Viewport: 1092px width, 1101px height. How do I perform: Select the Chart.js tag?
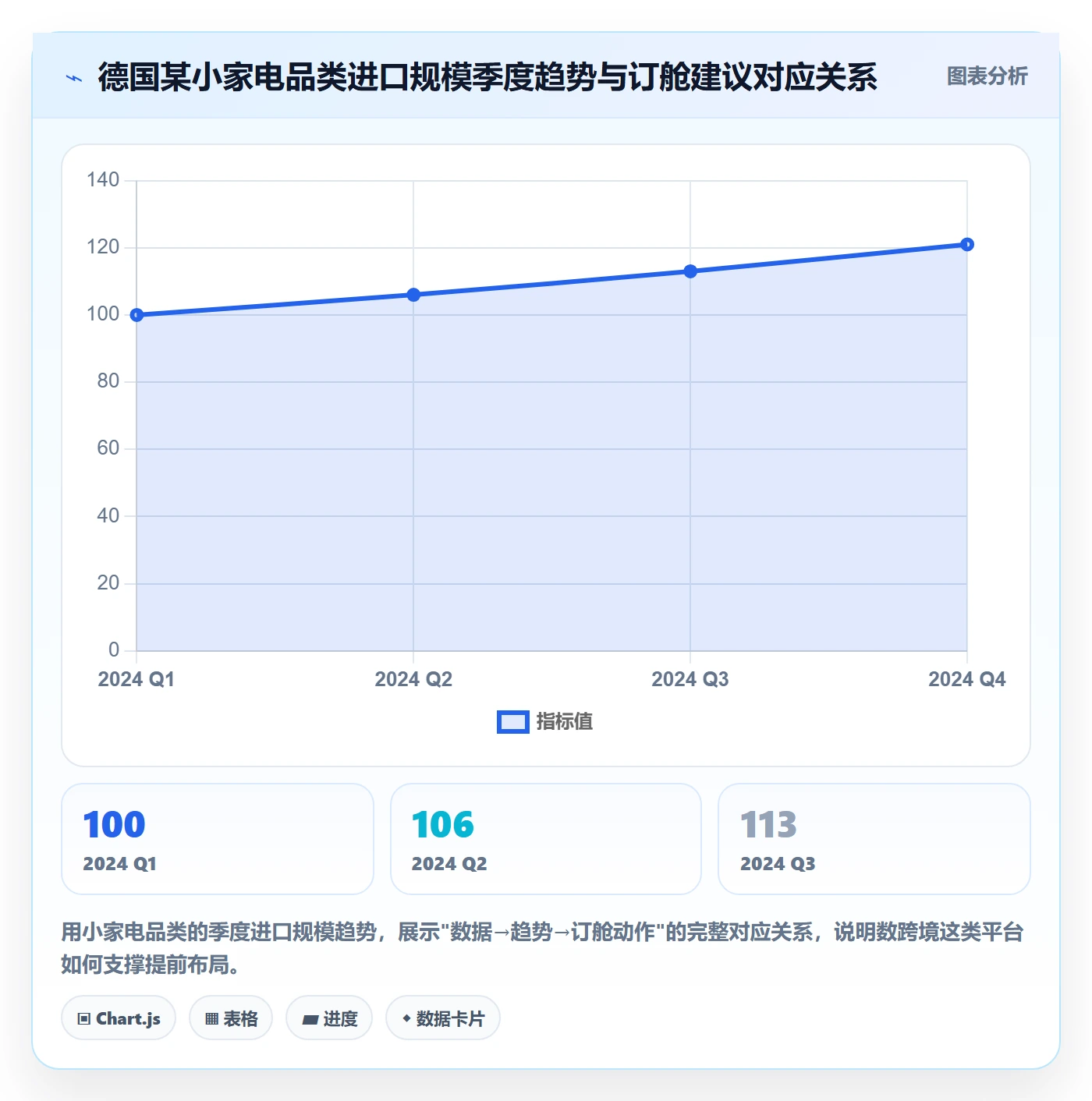[x=119, y=1018]
